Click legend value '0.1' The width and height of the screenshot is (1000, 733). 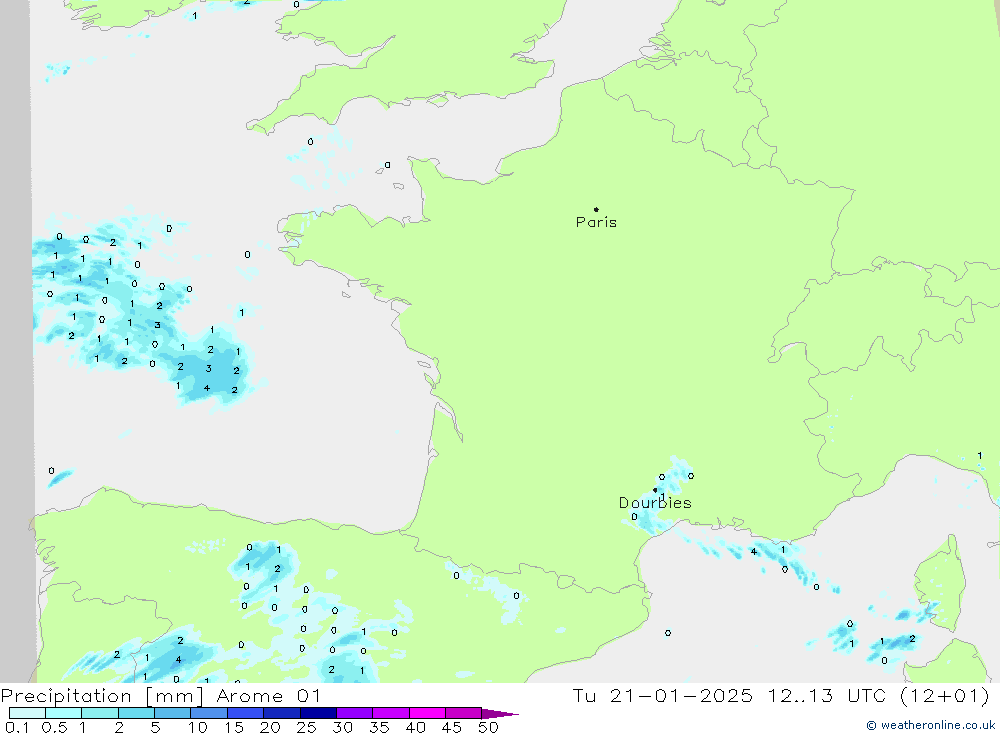click(17, 727)
